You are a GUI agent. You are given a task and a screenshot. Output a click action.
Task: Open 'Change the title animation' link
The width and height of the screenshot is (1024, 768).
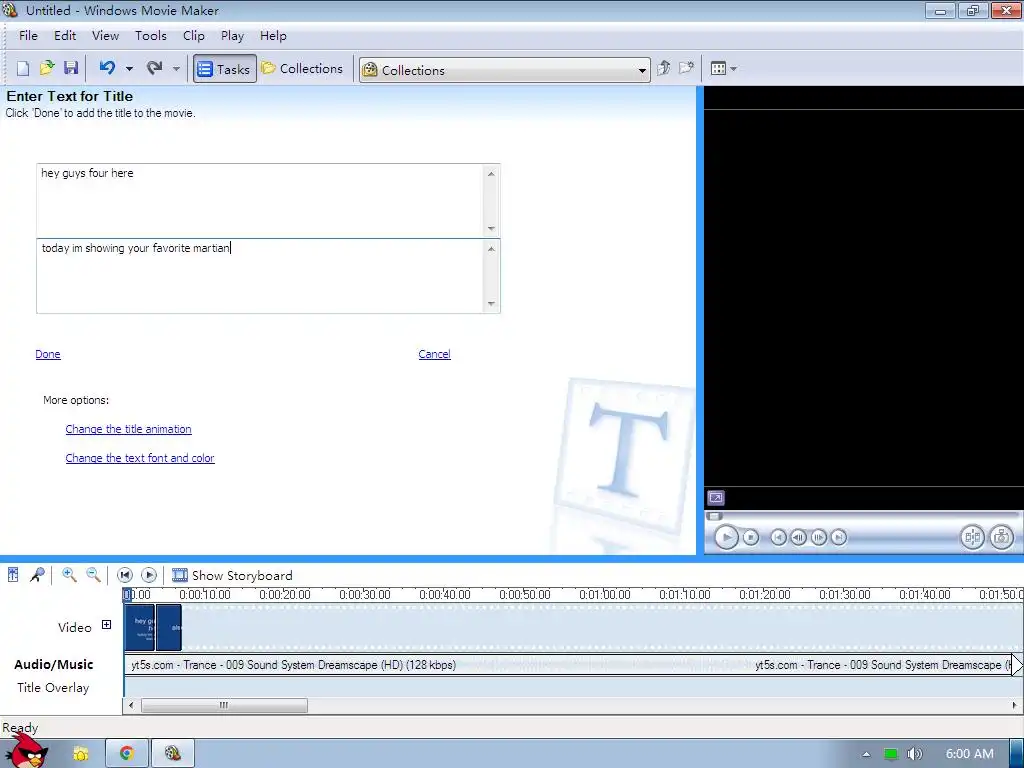129,429
